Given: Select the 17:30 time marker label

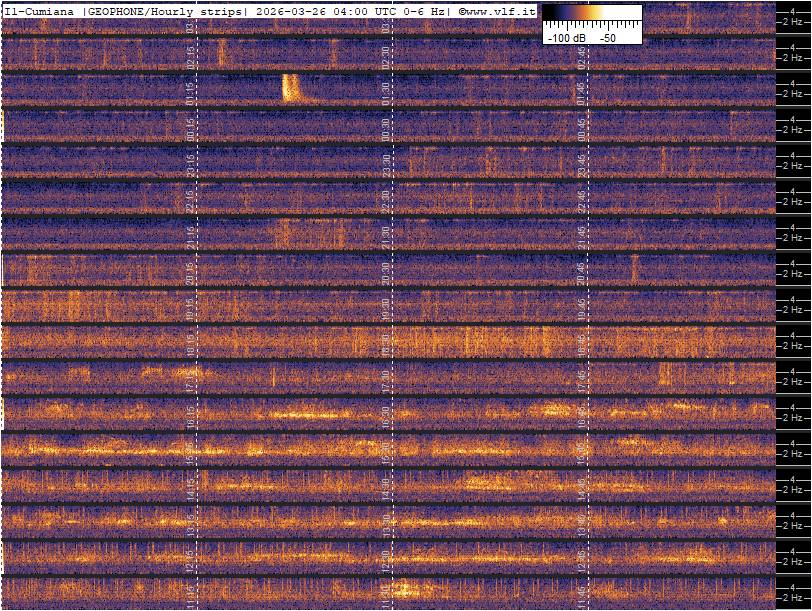Looking at the screenshot, I should (x=386, y=379).
